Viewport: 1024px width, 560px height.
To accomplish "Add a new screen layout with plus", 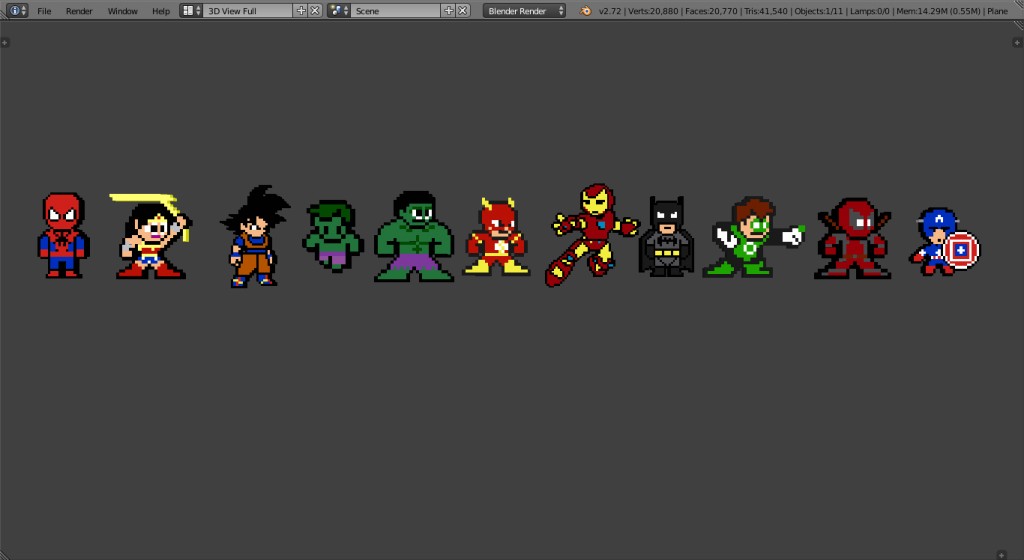I will [300, 10].
